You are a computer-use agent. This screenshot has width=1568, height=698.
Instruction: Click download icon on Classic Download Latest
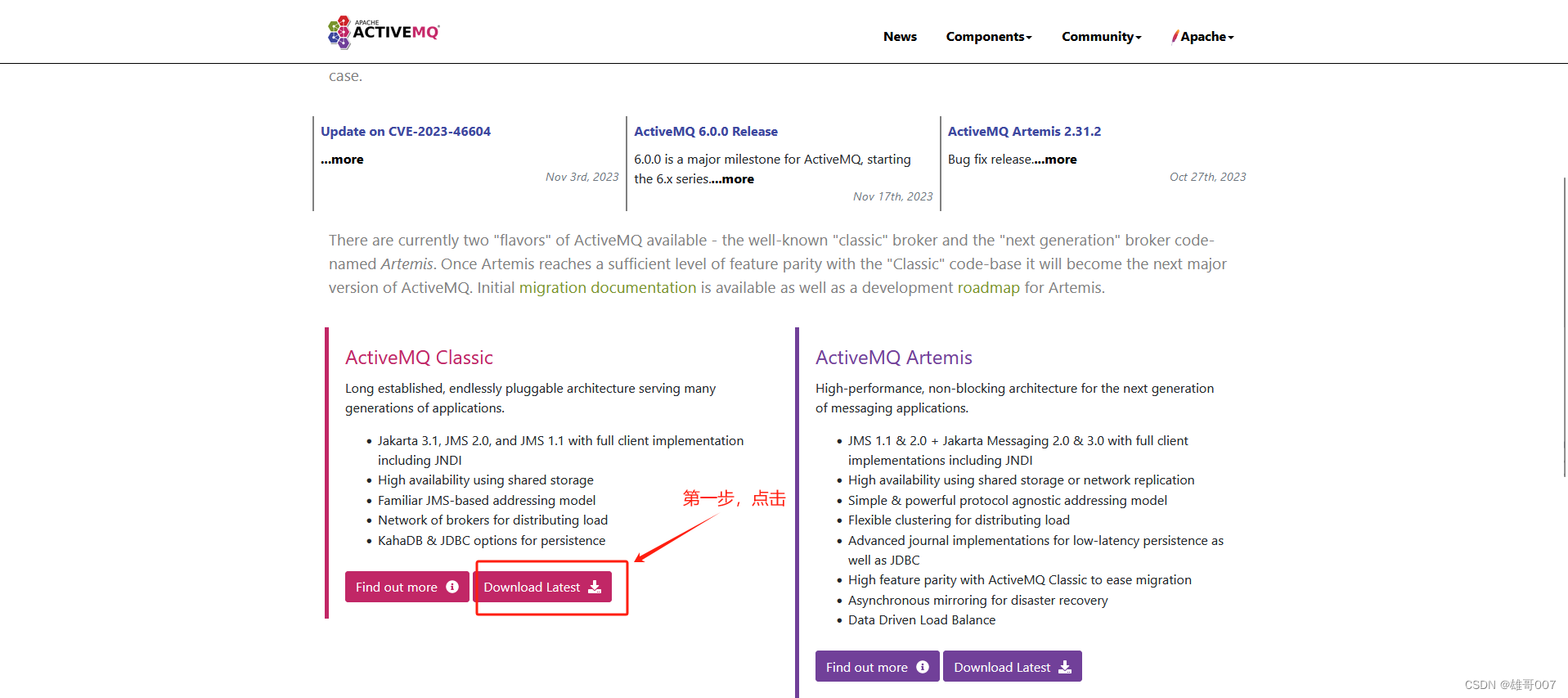595,587
